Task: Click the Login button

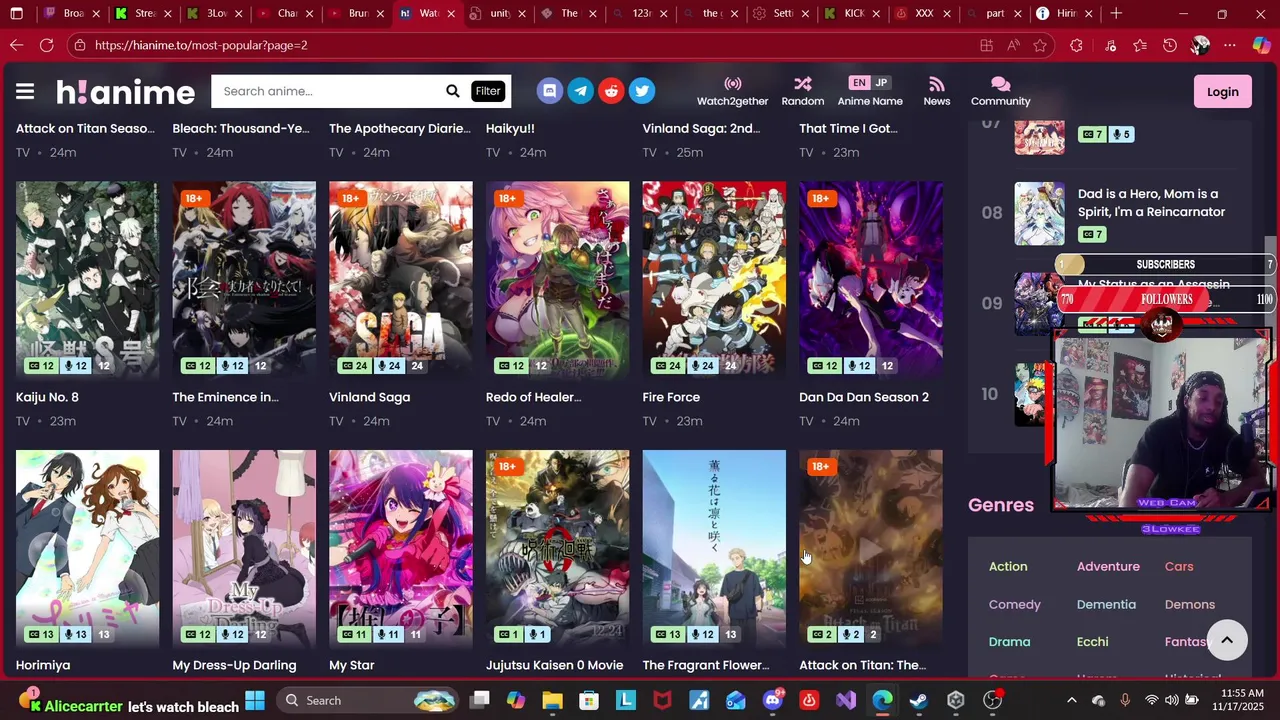Action: click(1222, 92)
